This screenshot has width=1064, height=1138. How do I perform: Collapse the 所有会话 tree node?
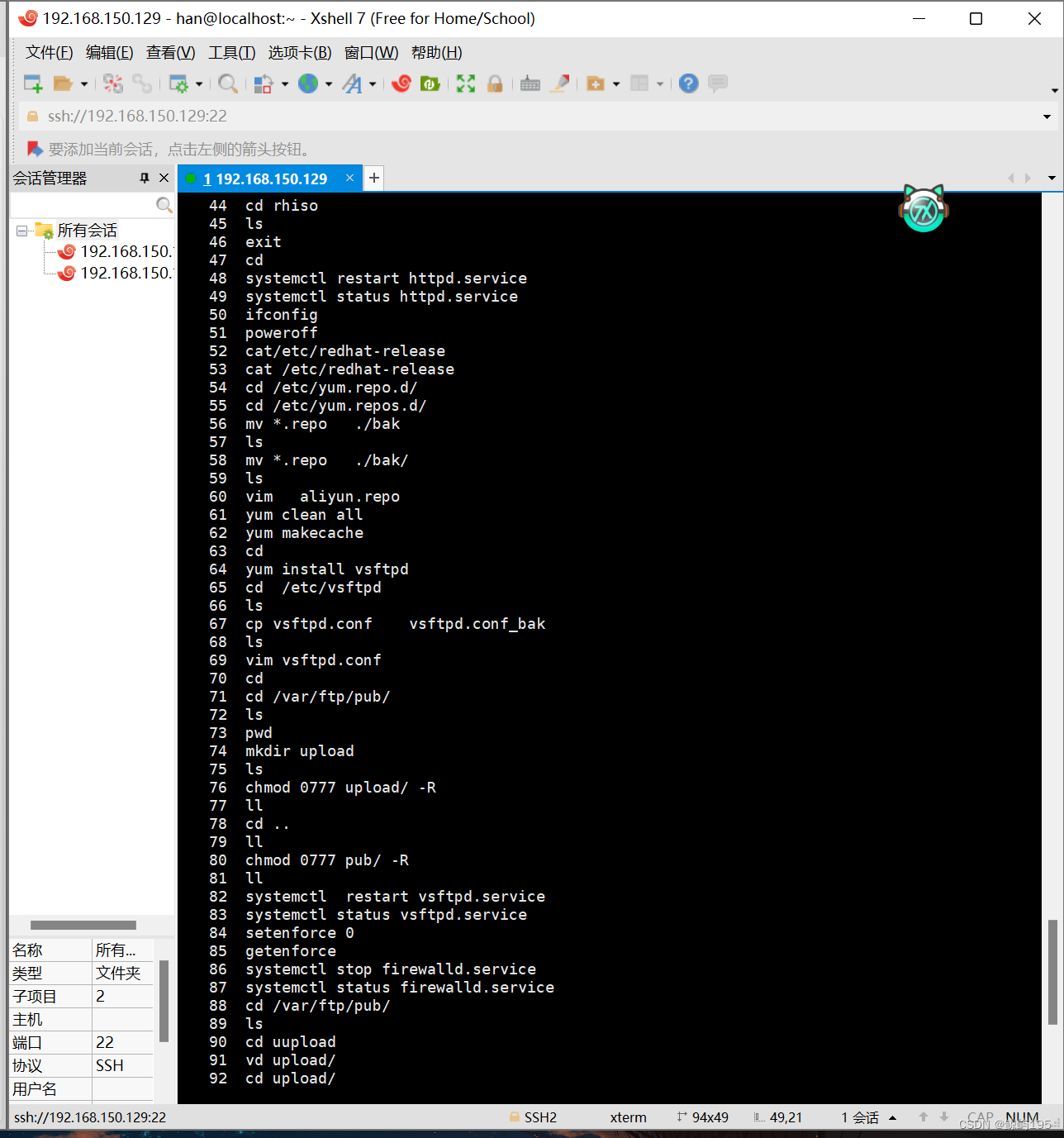coord(21,231)
